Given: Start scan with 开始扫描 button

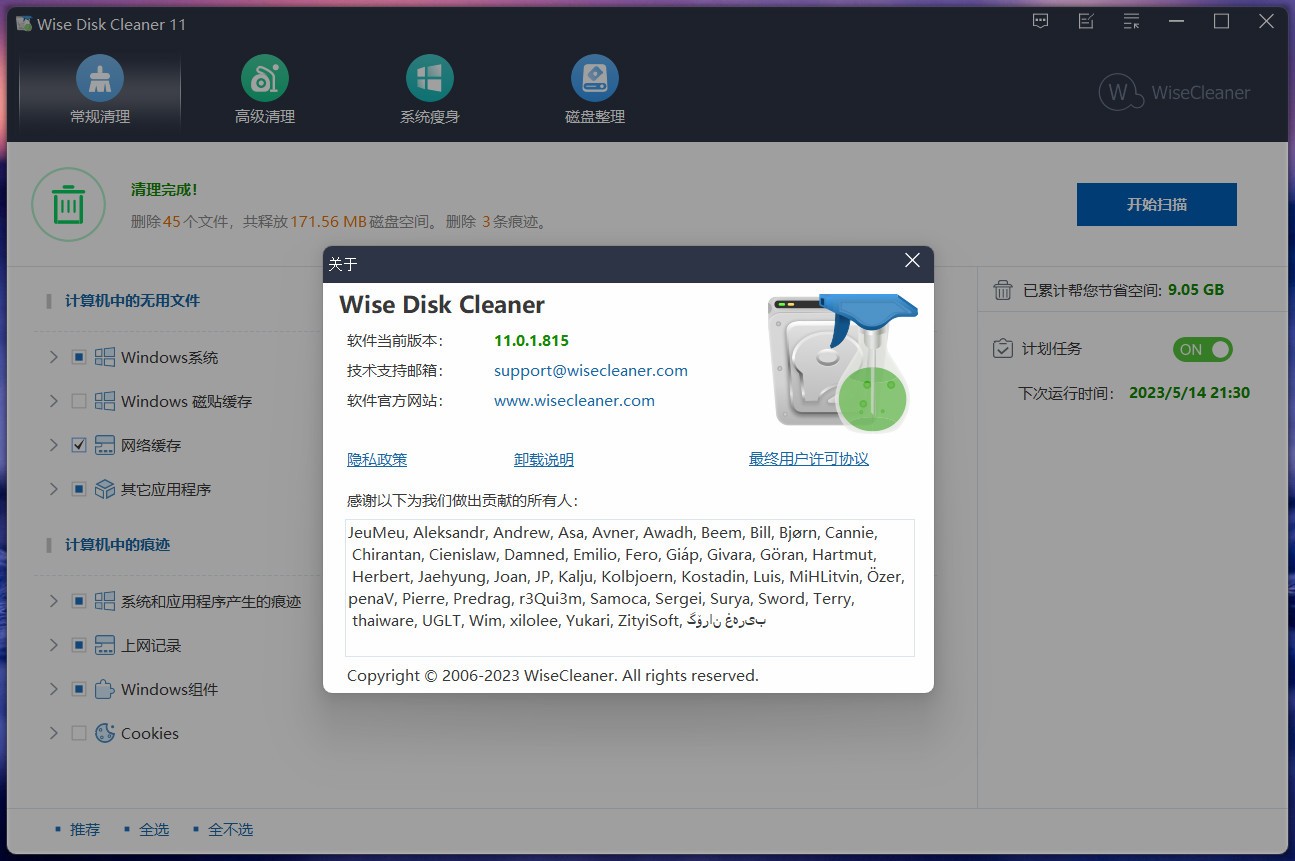Looking at the screenshot, I should 1157,204.
